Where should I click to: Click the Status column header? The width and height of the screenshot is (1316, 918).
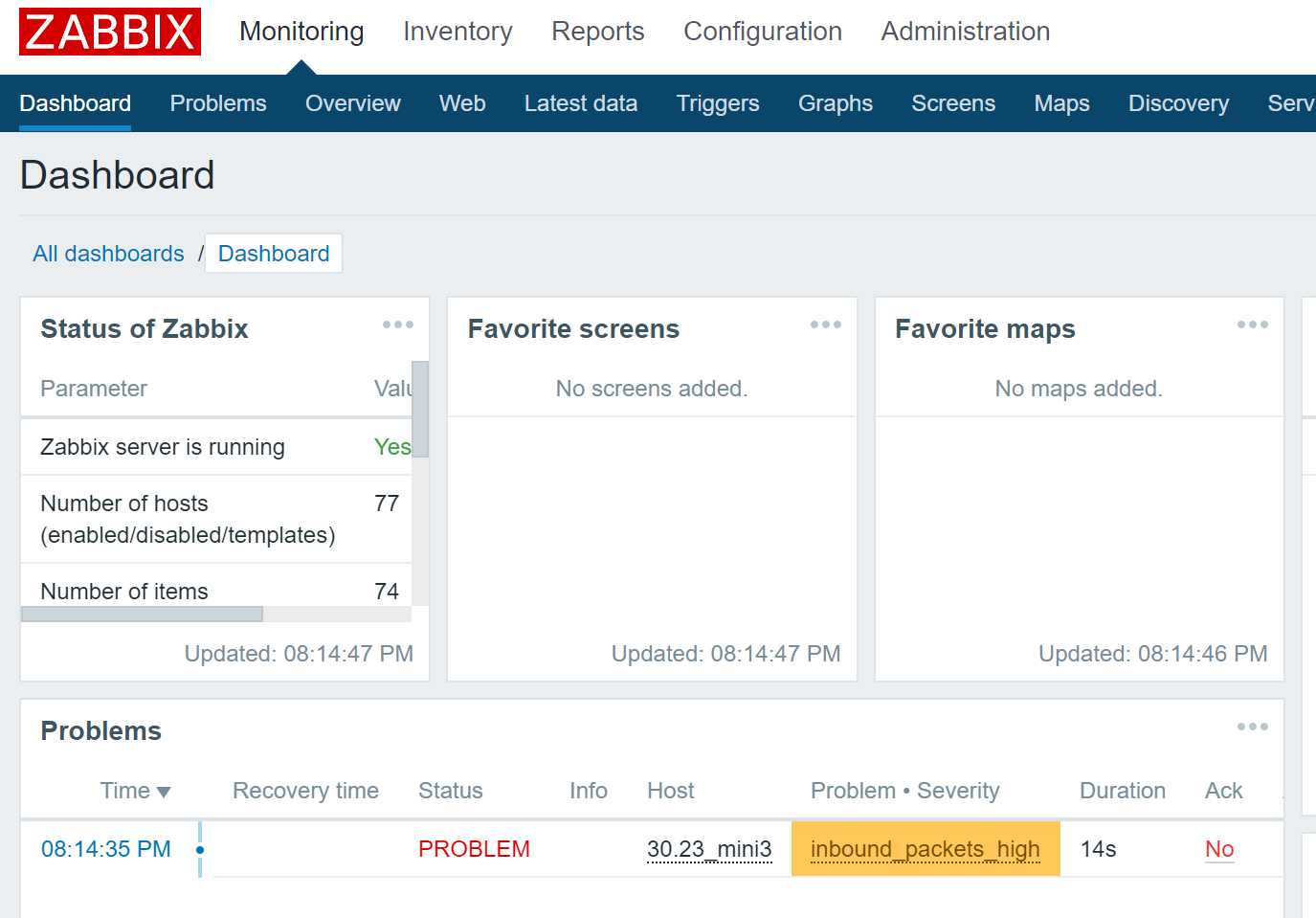tap(451, 791)
